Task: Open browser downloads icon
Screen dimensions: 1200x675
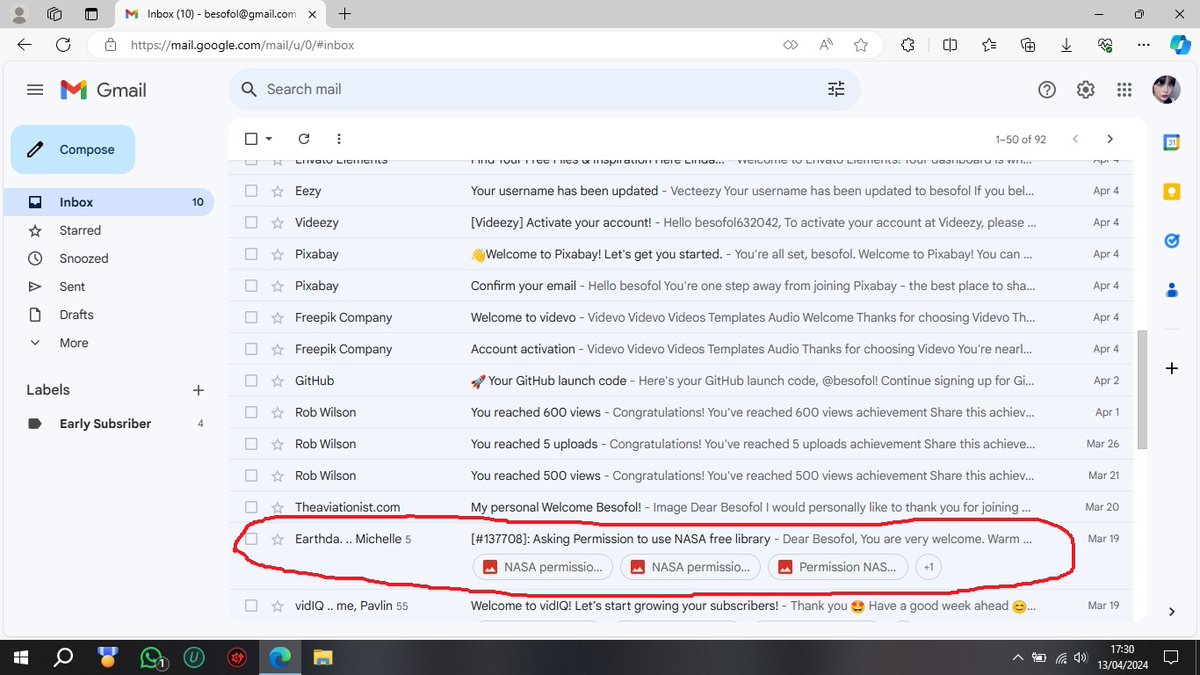Action: point(1066,45)
